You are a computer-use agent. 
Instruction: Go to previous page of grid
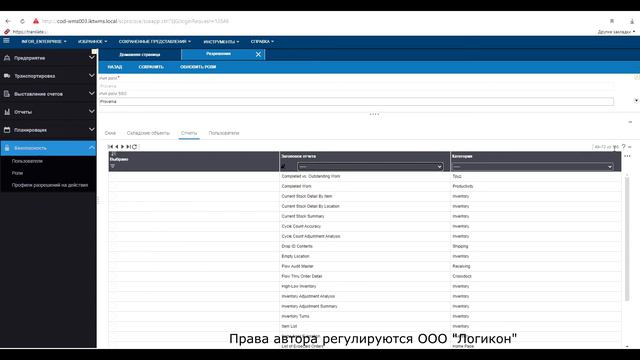(x=117, y=147)
